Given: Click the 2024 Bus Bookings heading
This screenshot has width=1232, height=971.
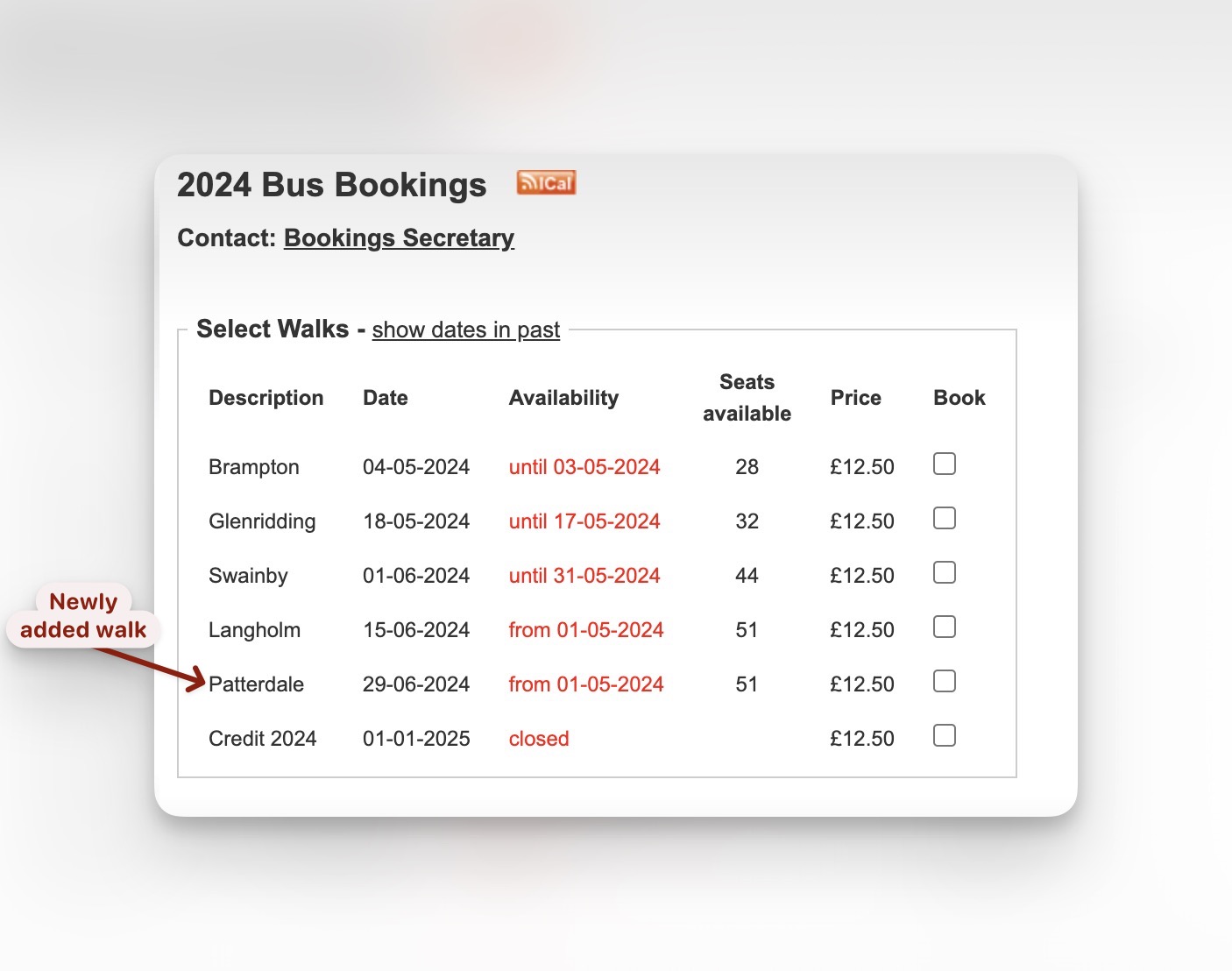Looking at the screenshot, I should coord(331,186).
